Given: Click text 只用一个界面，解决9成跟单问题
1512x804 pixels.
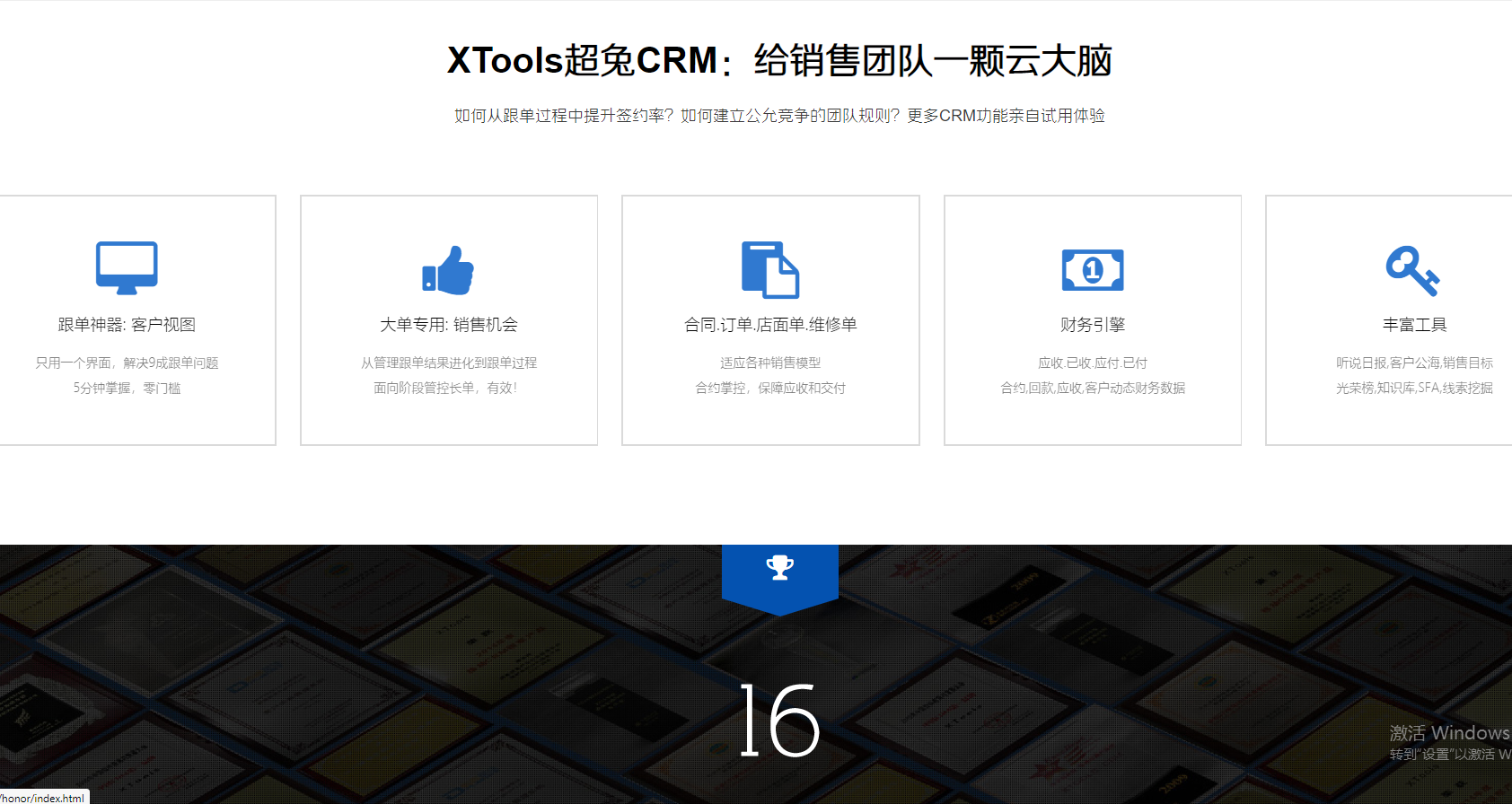Looking at the screenshot, I should tap(127, 363).
